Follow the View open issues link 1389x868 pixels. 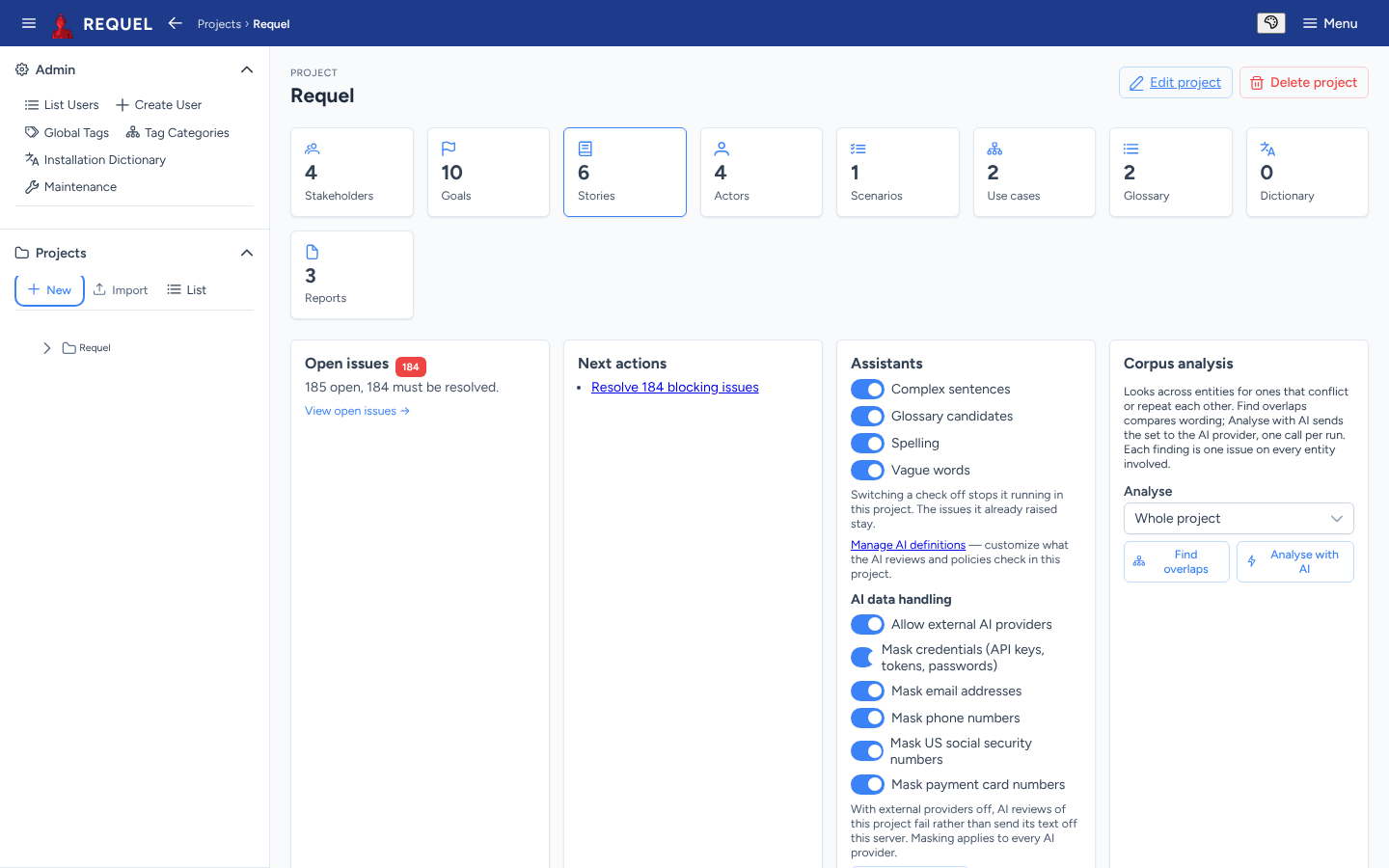[x=357, y=411]
